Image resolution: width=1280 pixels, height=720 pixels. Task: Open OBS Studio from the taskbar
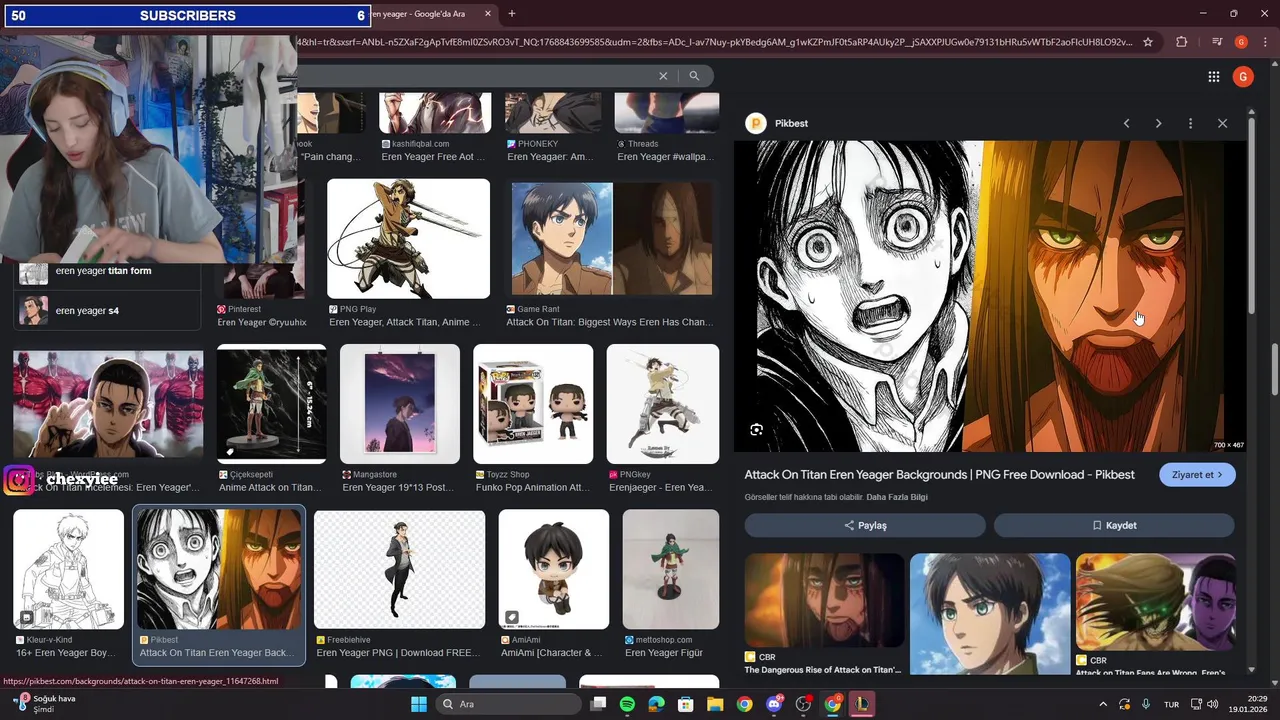tap(803, 704)
